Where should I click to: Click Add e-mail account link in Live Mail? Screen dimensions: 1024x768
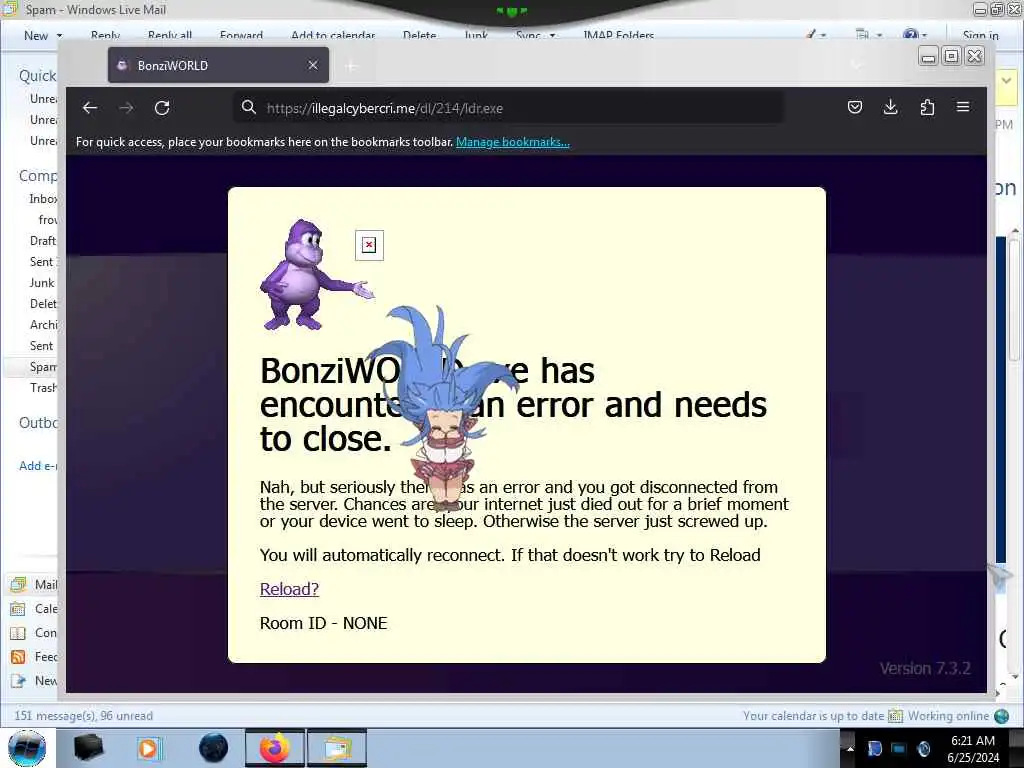[38, 466]
